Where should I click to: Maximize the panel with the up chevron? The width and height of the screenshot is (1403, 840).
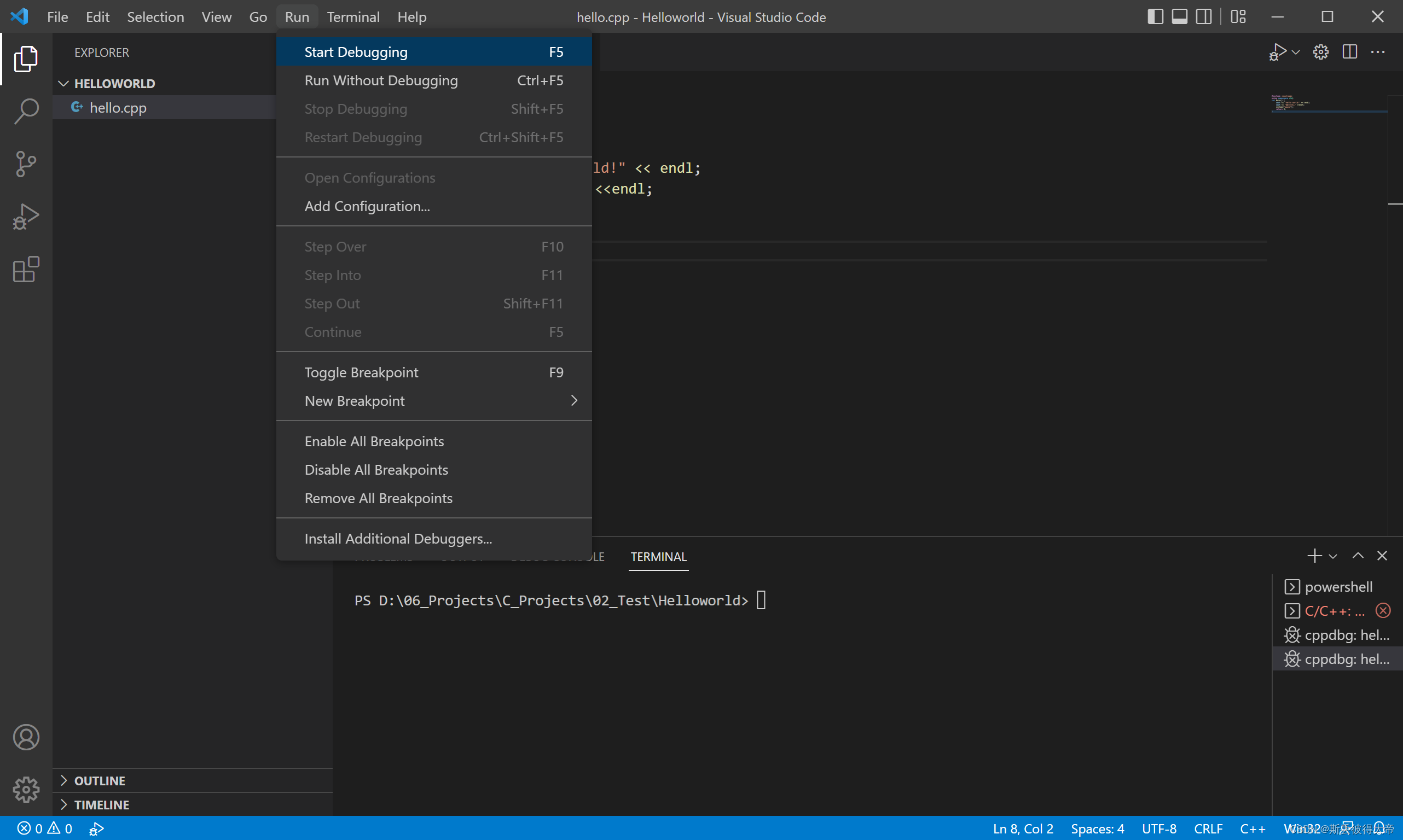point(1358,556)
